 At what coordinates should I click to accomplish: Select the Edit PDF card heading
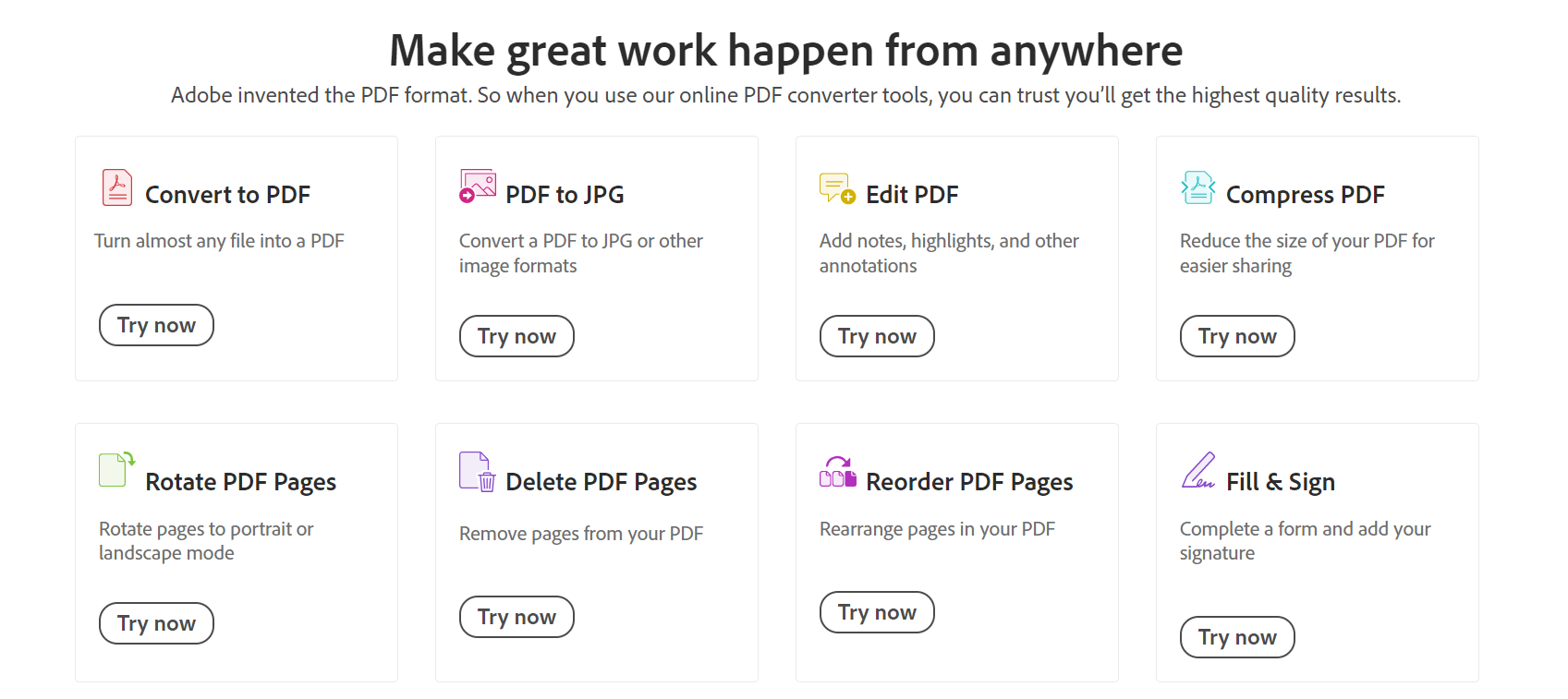click(x=912, y=195)
